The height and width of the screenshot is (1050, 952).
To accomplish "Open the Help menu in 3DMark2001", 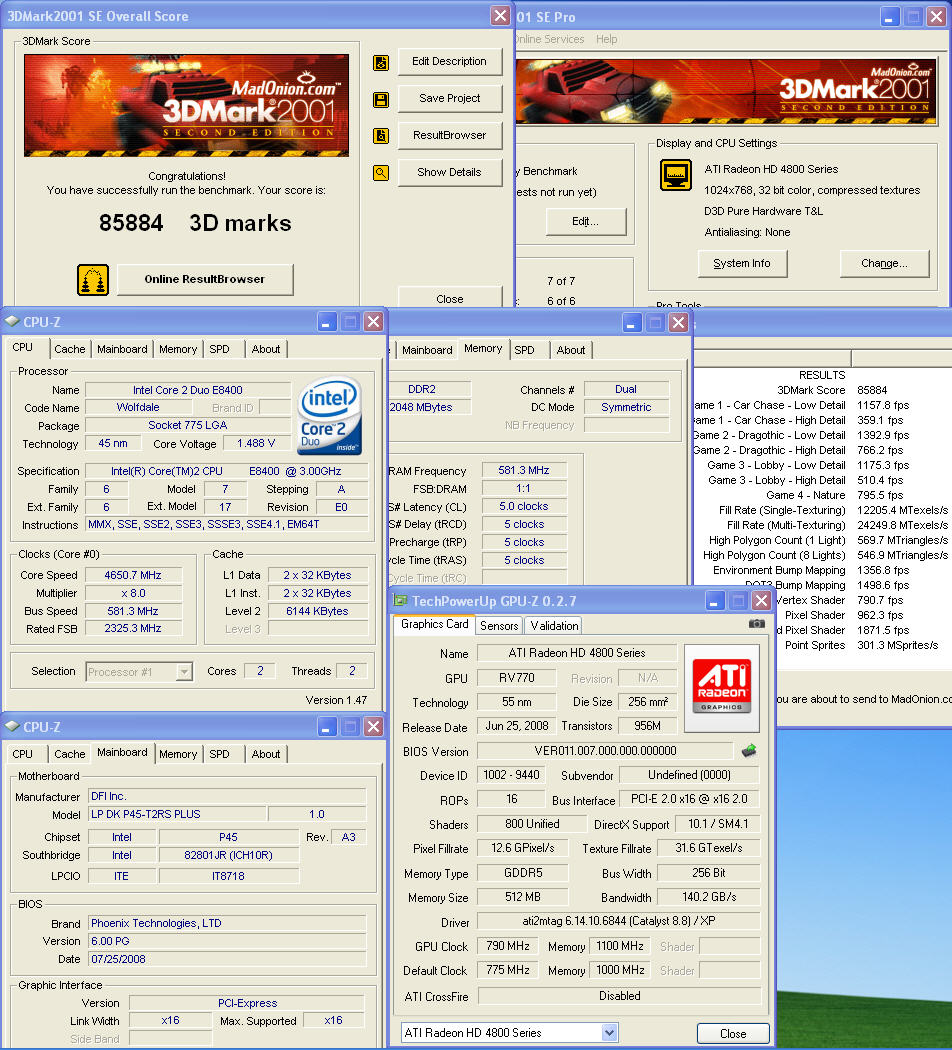I will click(607, 39).
